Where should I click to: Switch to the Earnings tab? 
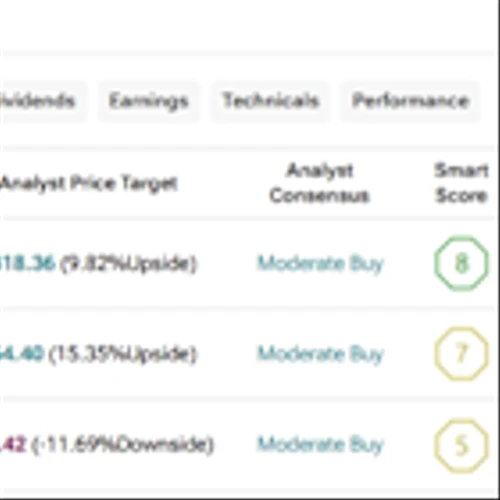[x=149, y=101]
